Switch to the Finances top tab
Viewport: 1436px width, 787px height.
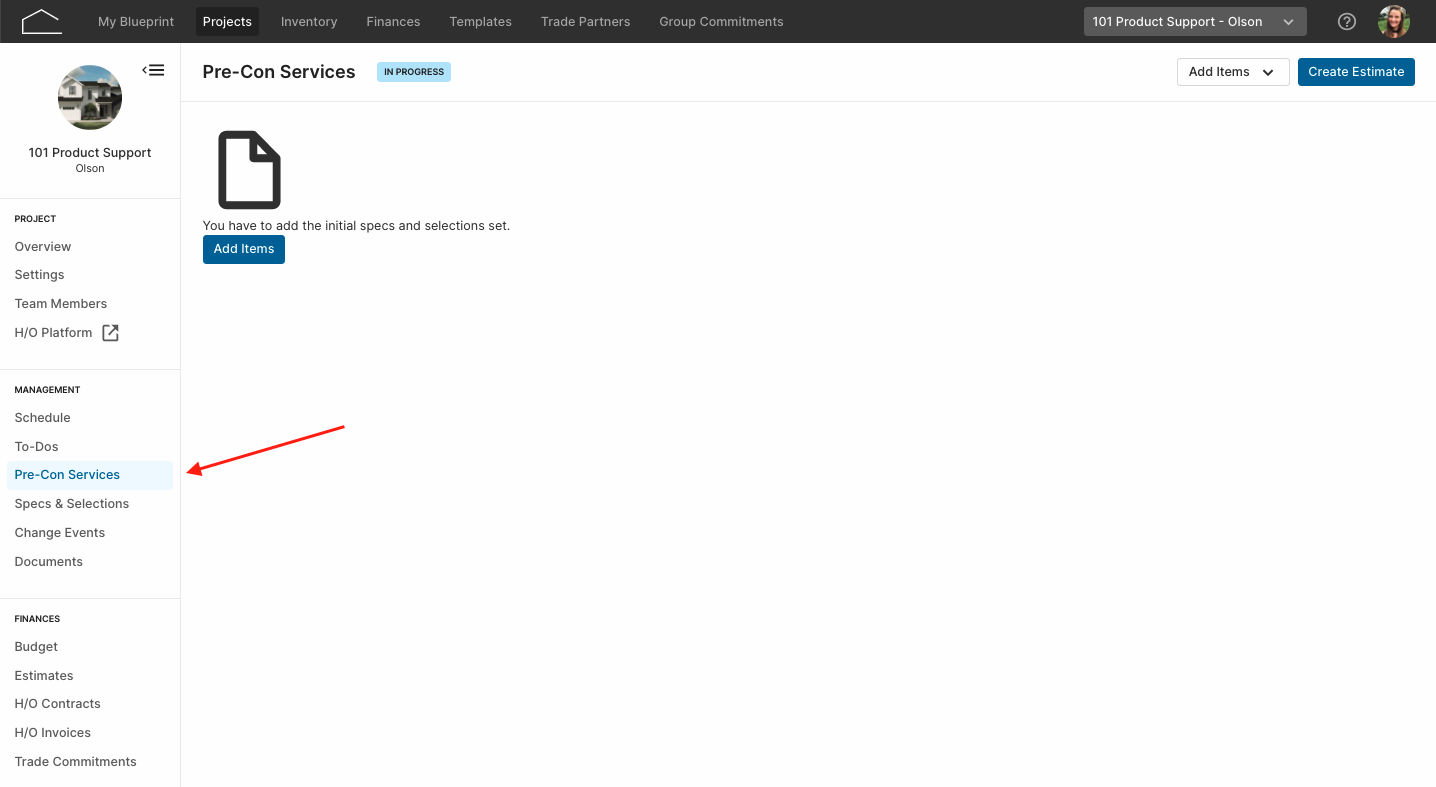393,21
